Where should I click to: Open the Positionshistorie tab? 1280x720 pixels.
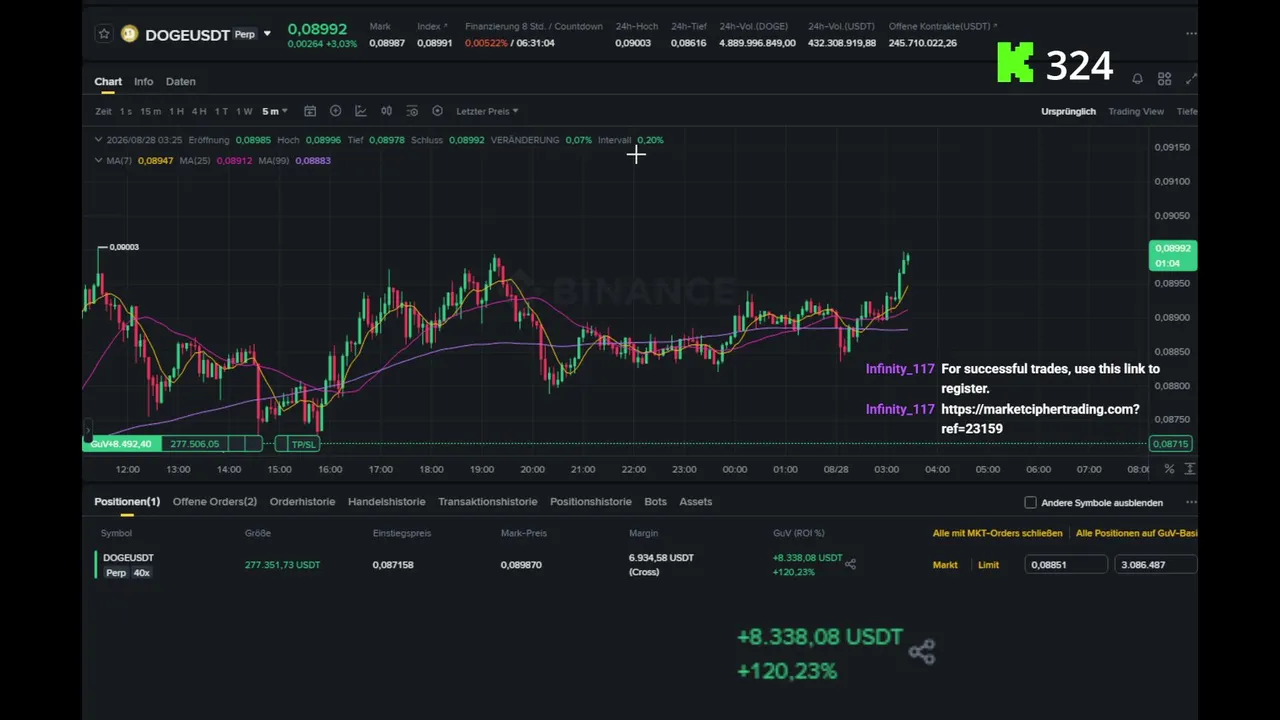(x=590, y=501)
